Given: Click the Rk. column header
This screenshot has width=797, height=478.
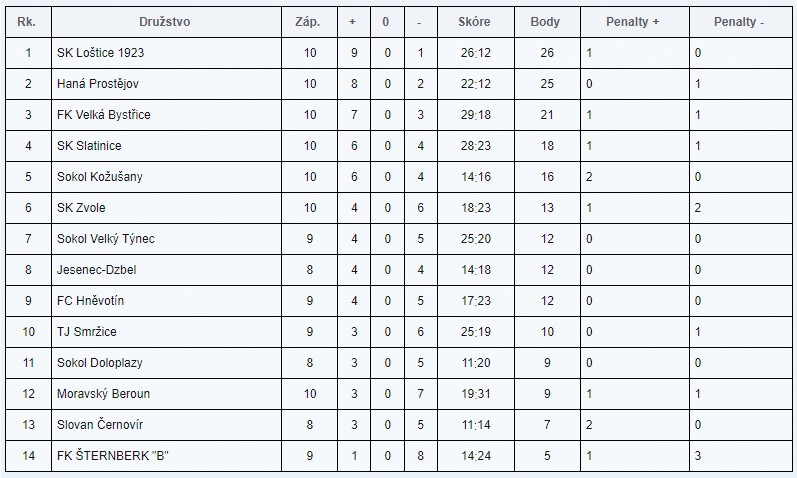Looking at the screenshot, I should click(27, 21).
